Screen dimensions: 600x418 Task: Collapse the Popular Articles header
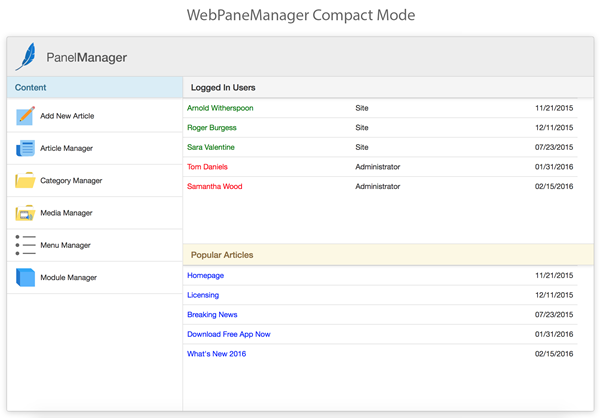(x=390, y=255)
